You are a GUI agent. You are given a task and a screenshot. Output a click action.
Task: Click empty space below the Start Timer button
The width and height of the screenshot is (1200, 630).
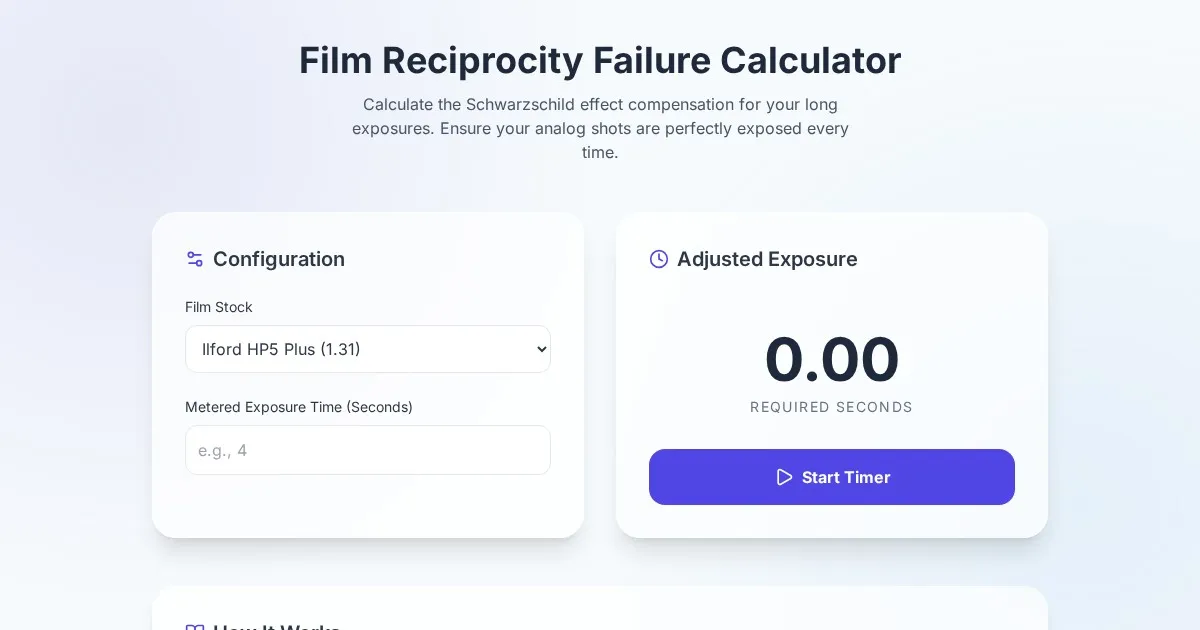point(832,521)
